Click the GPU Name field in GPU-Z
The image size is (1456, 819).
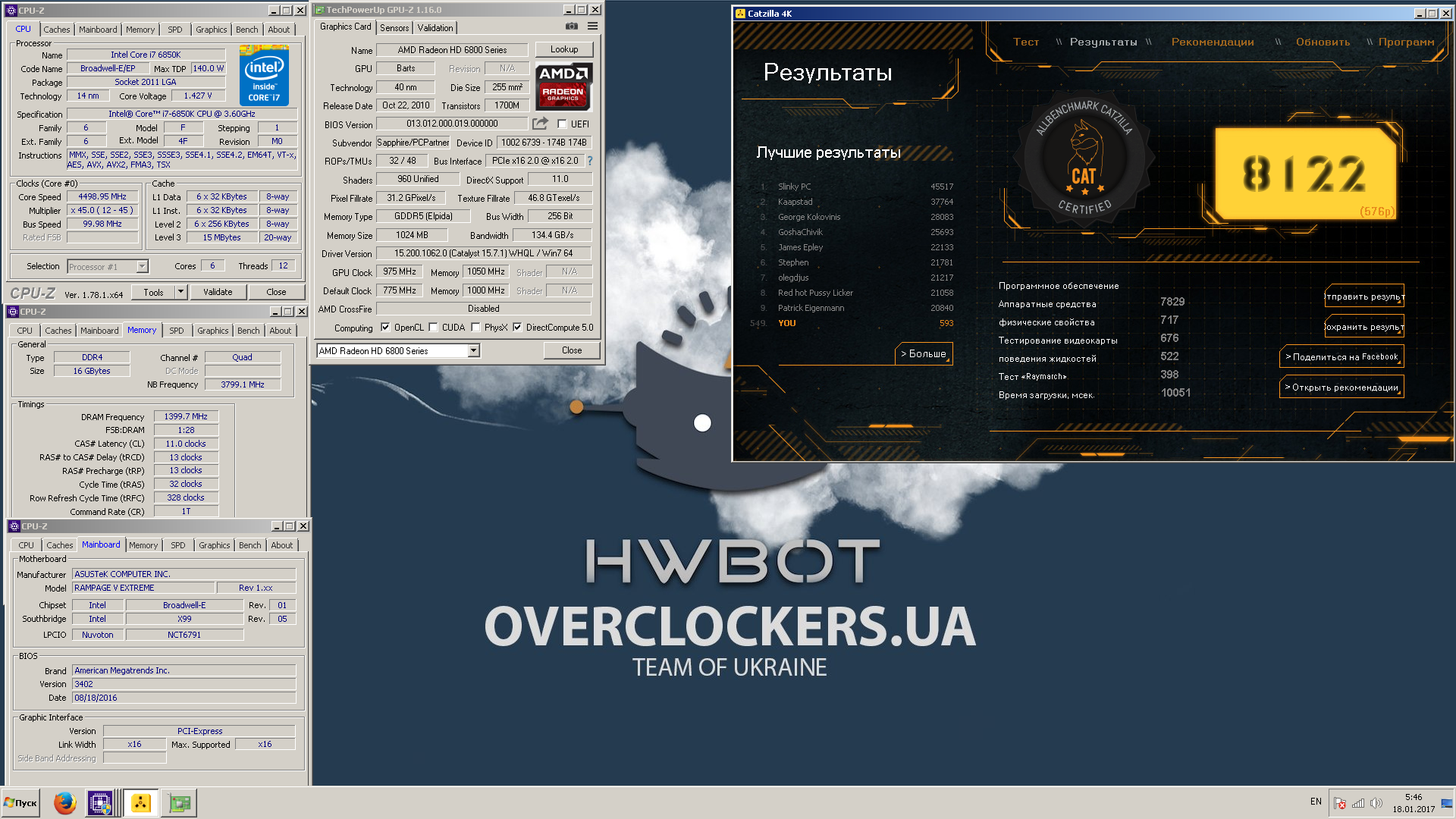point(452,50)
